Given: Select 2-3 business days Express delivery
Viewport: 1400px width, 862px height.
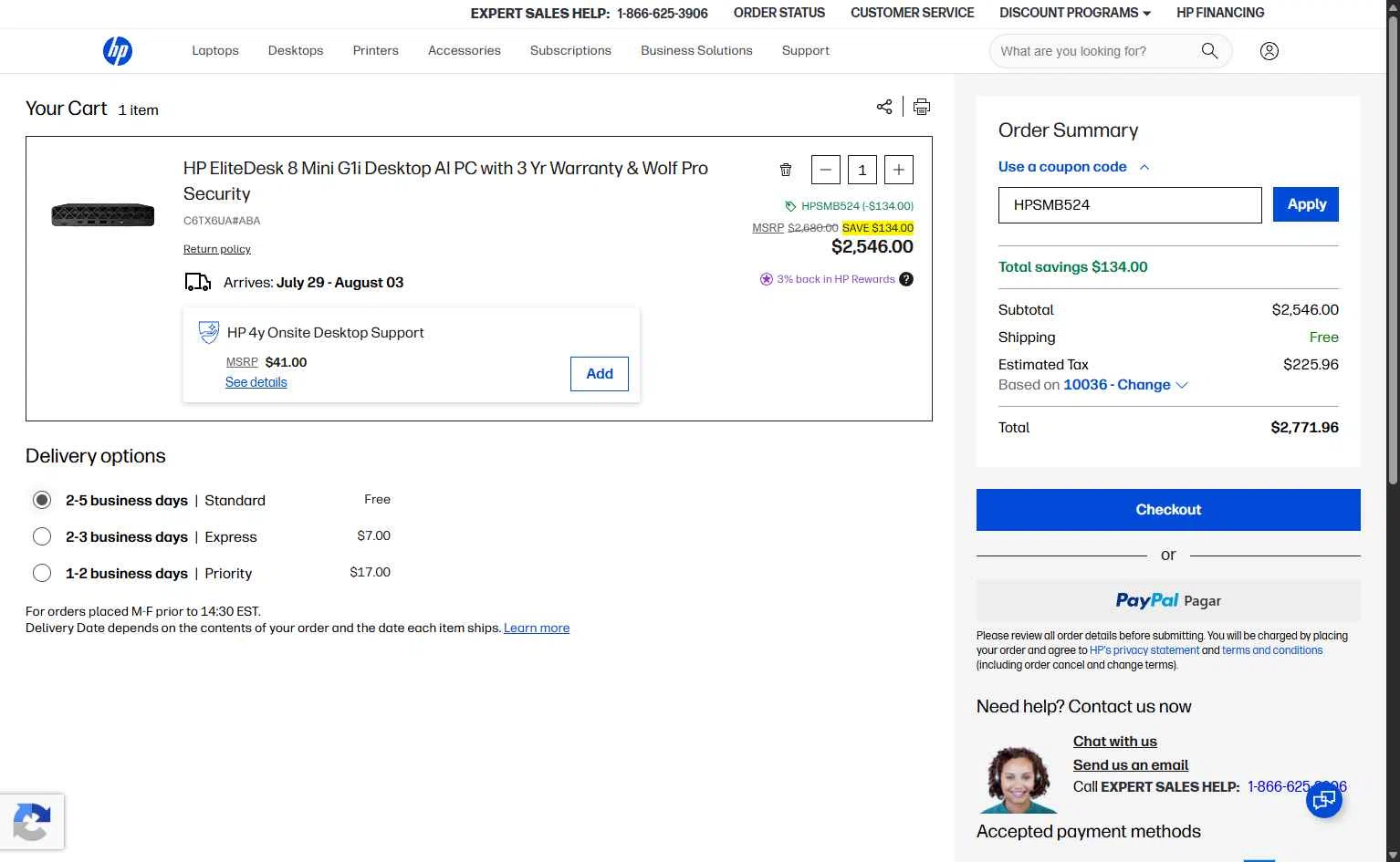Looking at the screenshot, I should pos(42,536).
